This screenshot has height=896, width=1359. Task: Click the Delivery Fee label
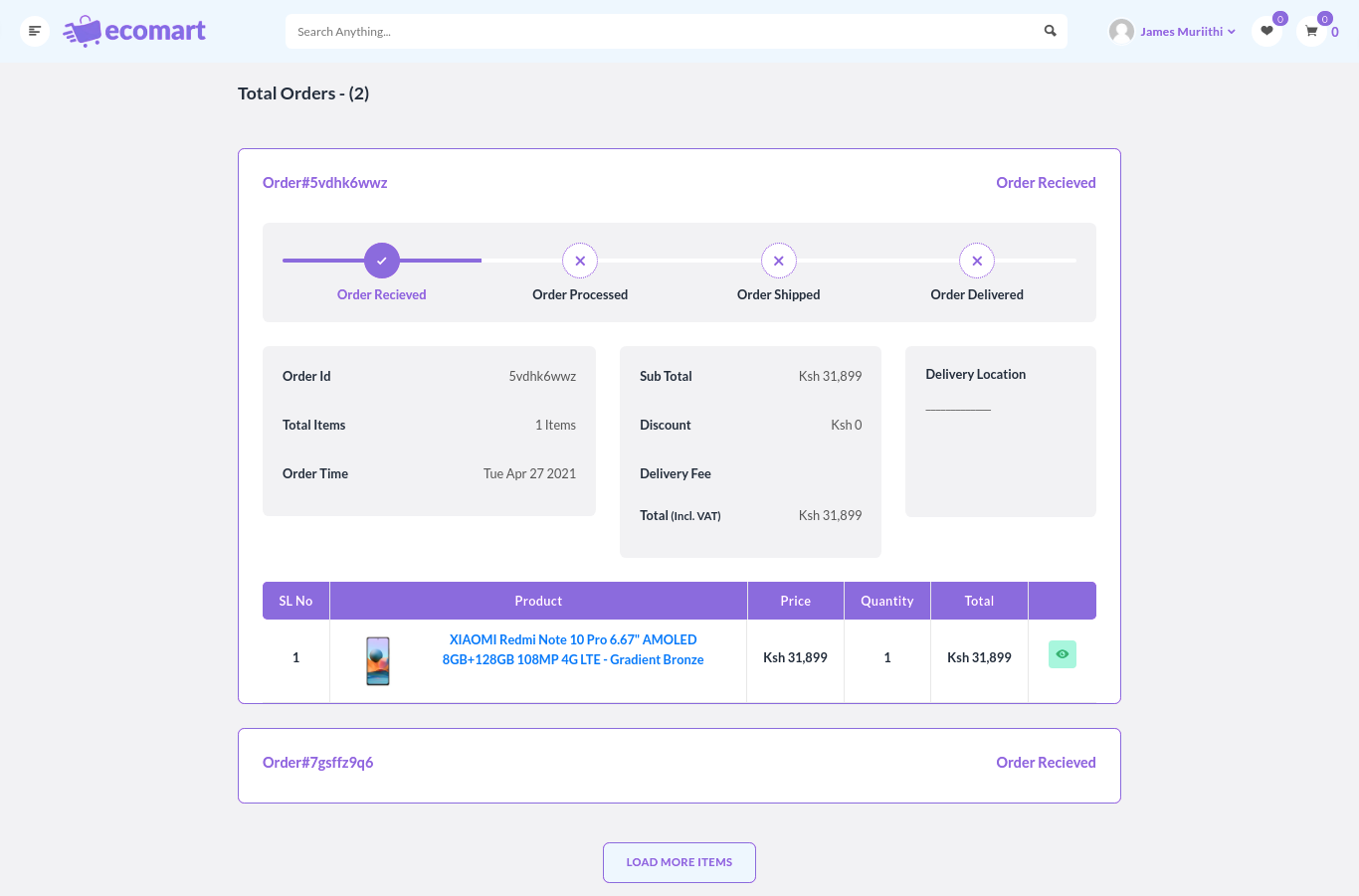pyautogui.click(x=676, y=473)
